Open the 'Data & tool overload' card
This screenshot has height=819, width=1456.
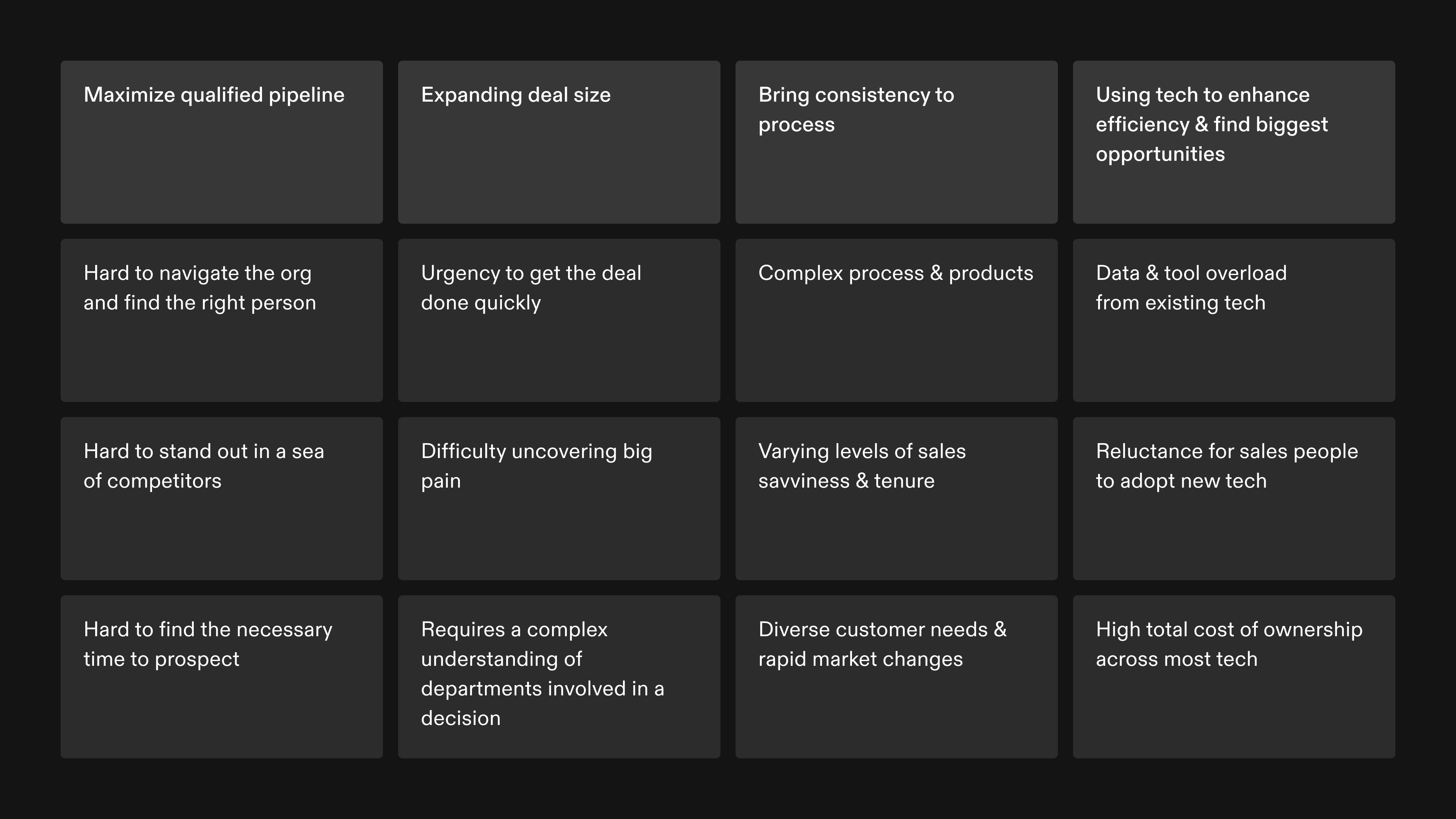[x=1234, y=320]
